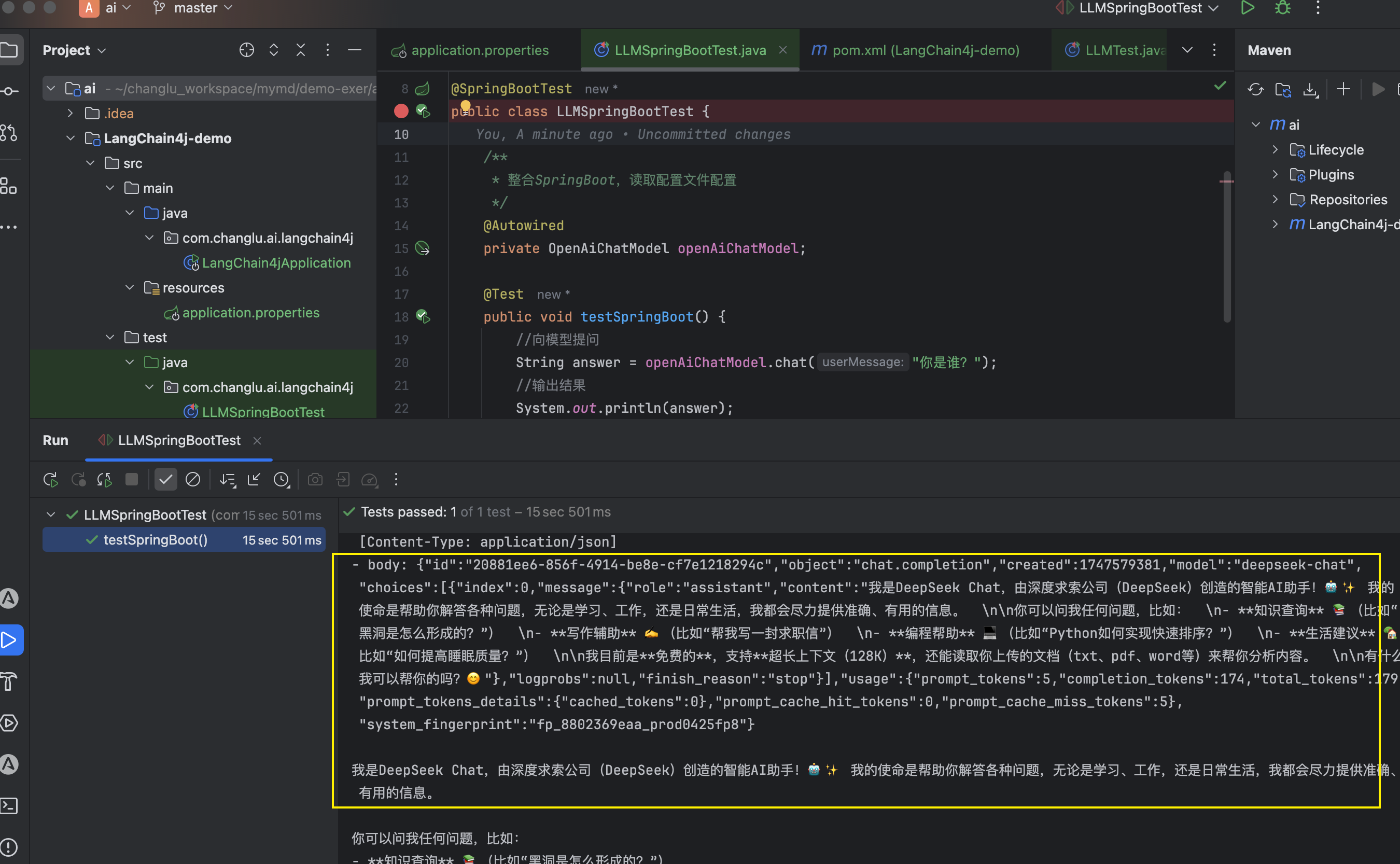
Task: Open the master branch dropdown
Action: tap(193, 8)
